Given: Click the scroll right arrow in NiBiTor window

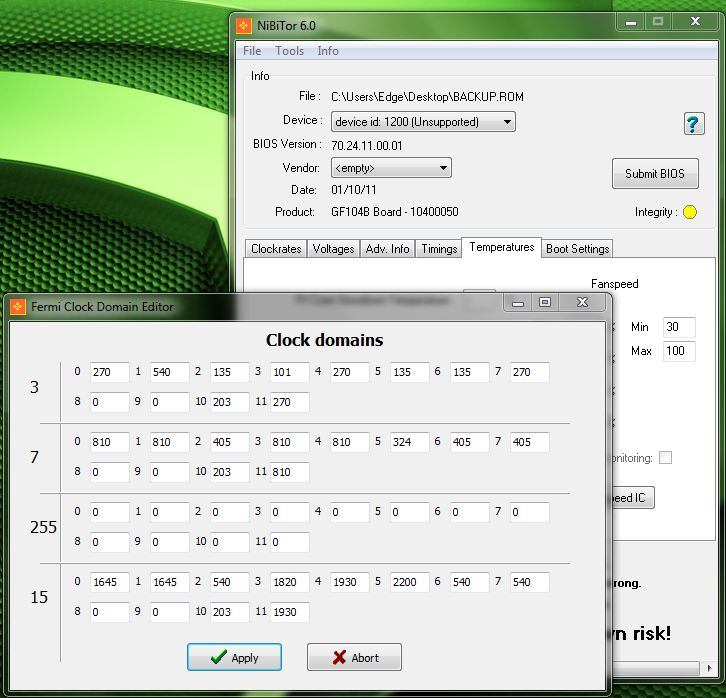Looking at the screenshot, I should click(x=710, y=668).
